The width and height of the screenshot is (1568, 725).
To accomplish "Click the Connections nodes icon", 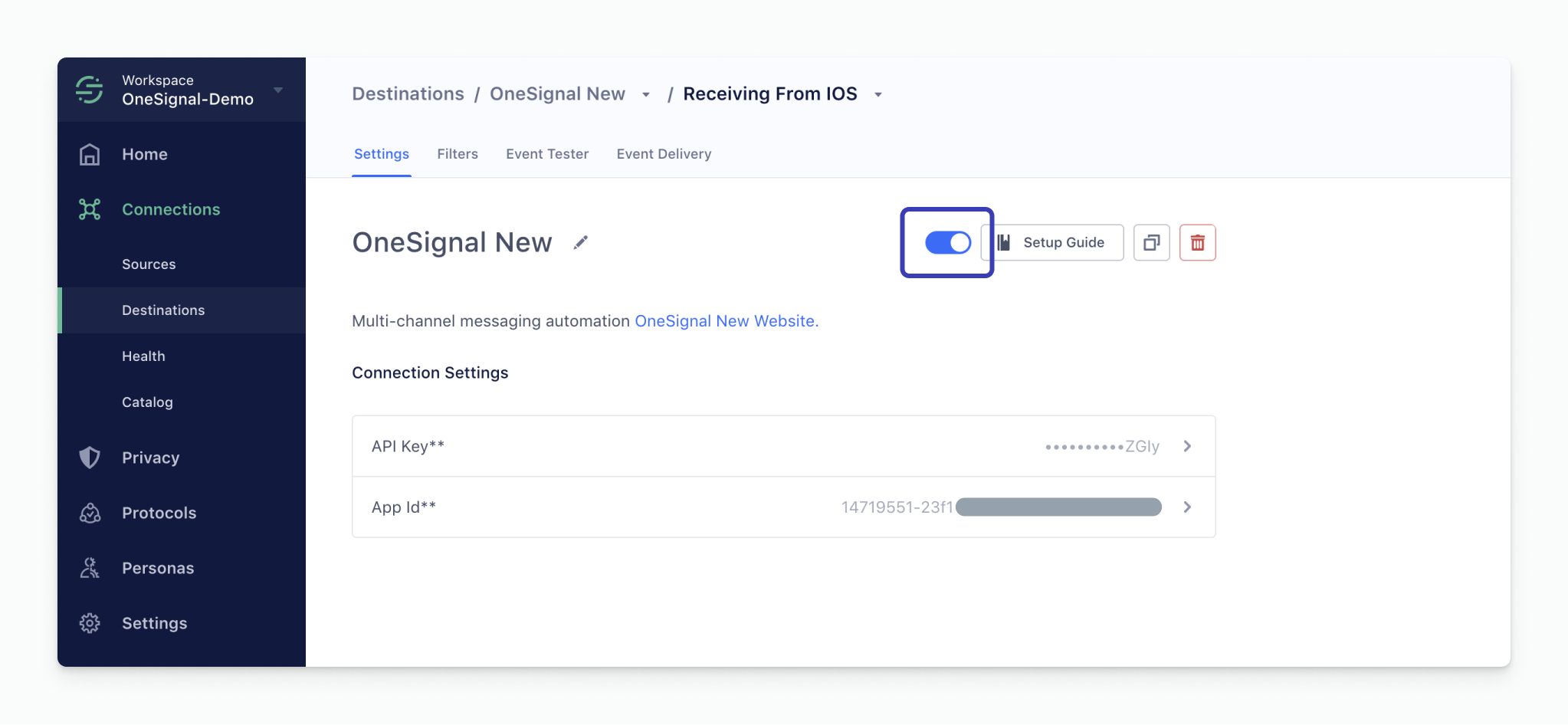I will click(x=90, y=209).
